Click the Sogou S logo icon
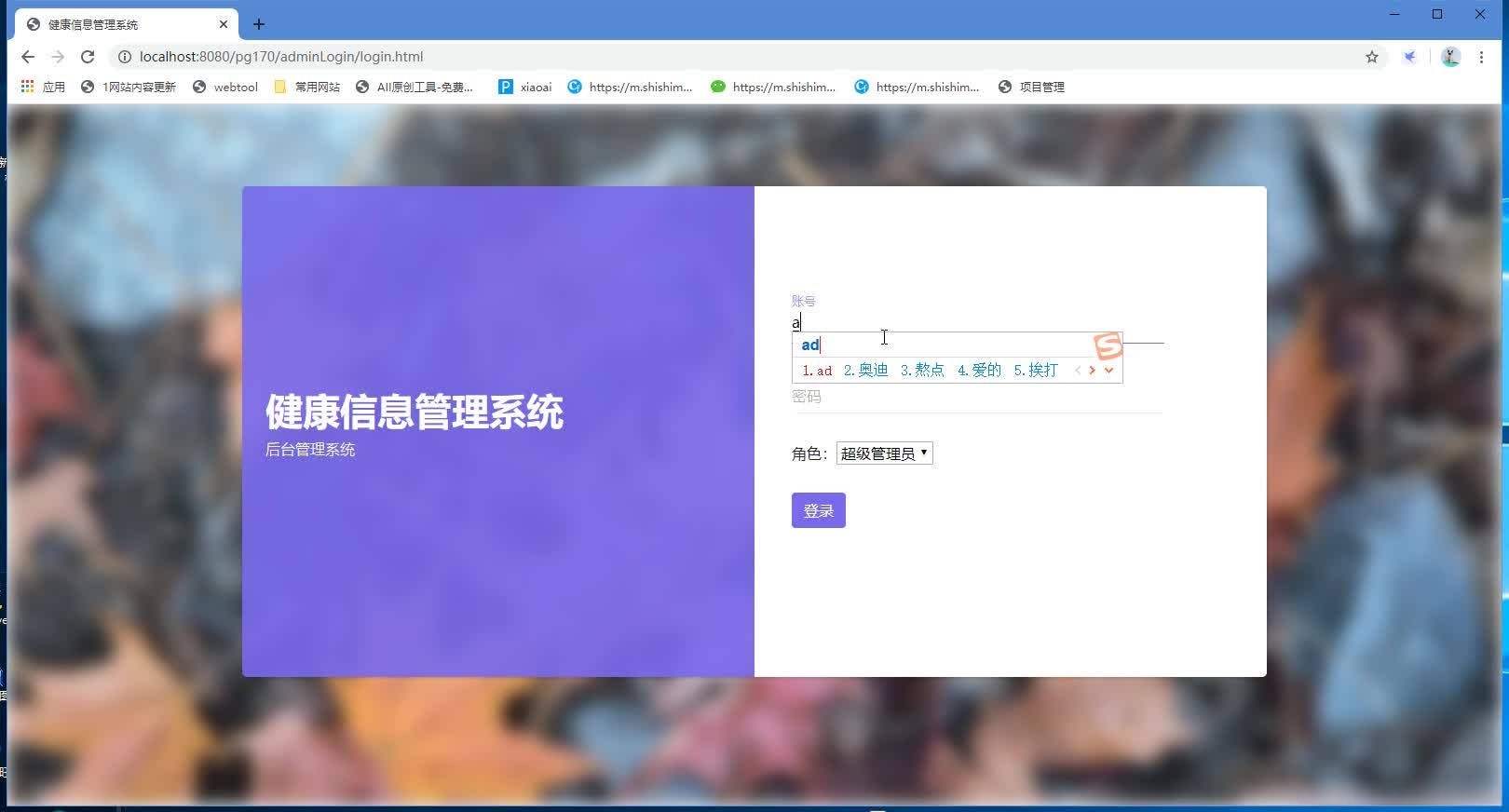1509x812 pixels. (1108, 346)
